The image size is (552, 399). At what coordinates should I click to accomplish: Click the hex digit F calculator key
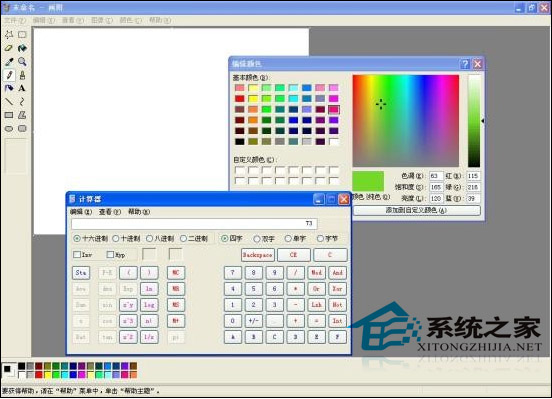click(x=337, y=337)
